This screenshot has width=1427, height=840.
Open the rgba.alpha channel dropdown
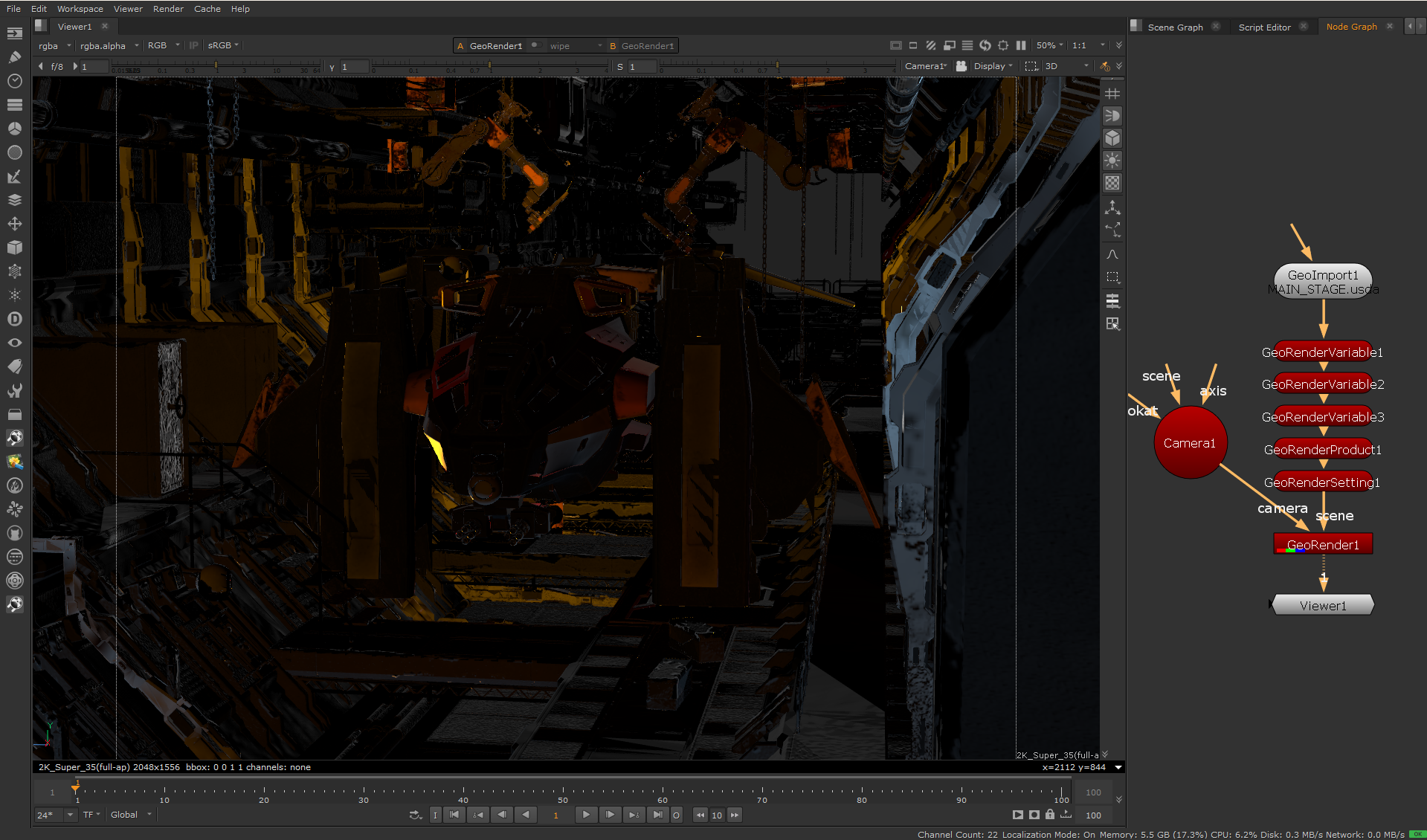coord(109,45)
